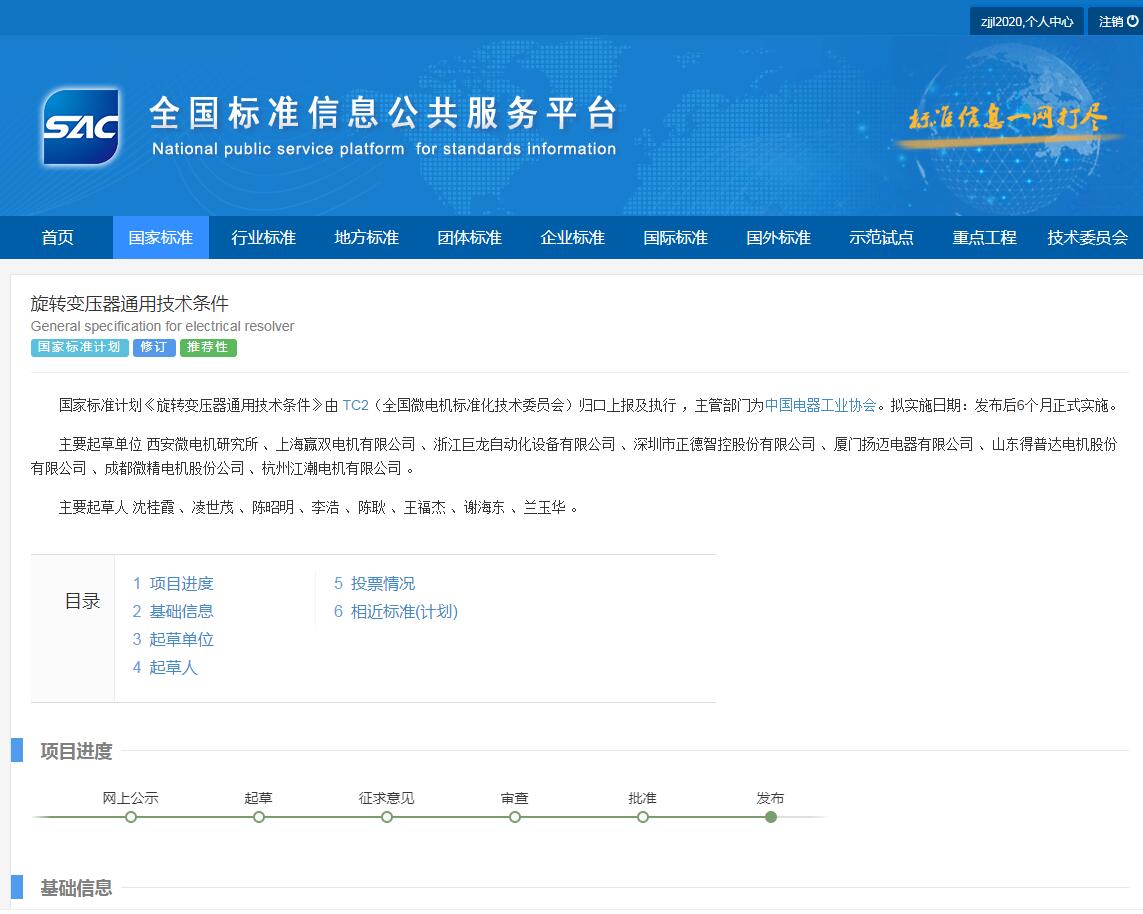Open the 中国电器工业协会 link

click(820, 405)
